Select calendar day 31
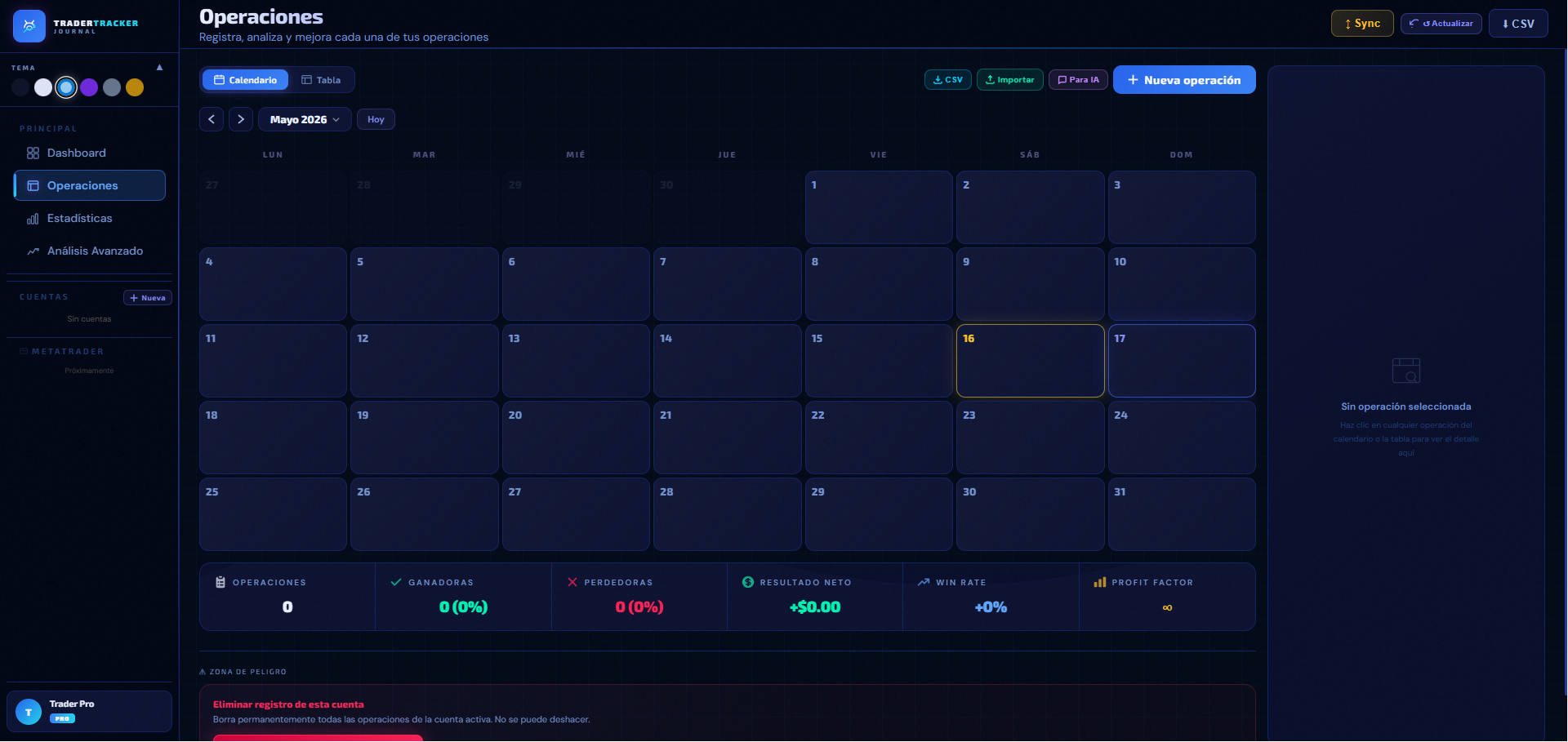The height and width of the screenshot is (742, 1568). (1182, 514)
